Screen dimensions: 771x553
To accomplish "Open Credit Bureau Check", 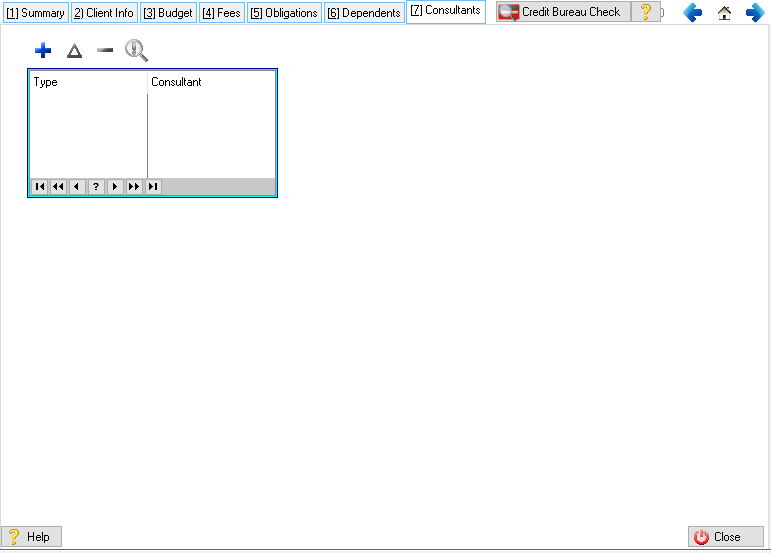I will click(x=563, y=12).
